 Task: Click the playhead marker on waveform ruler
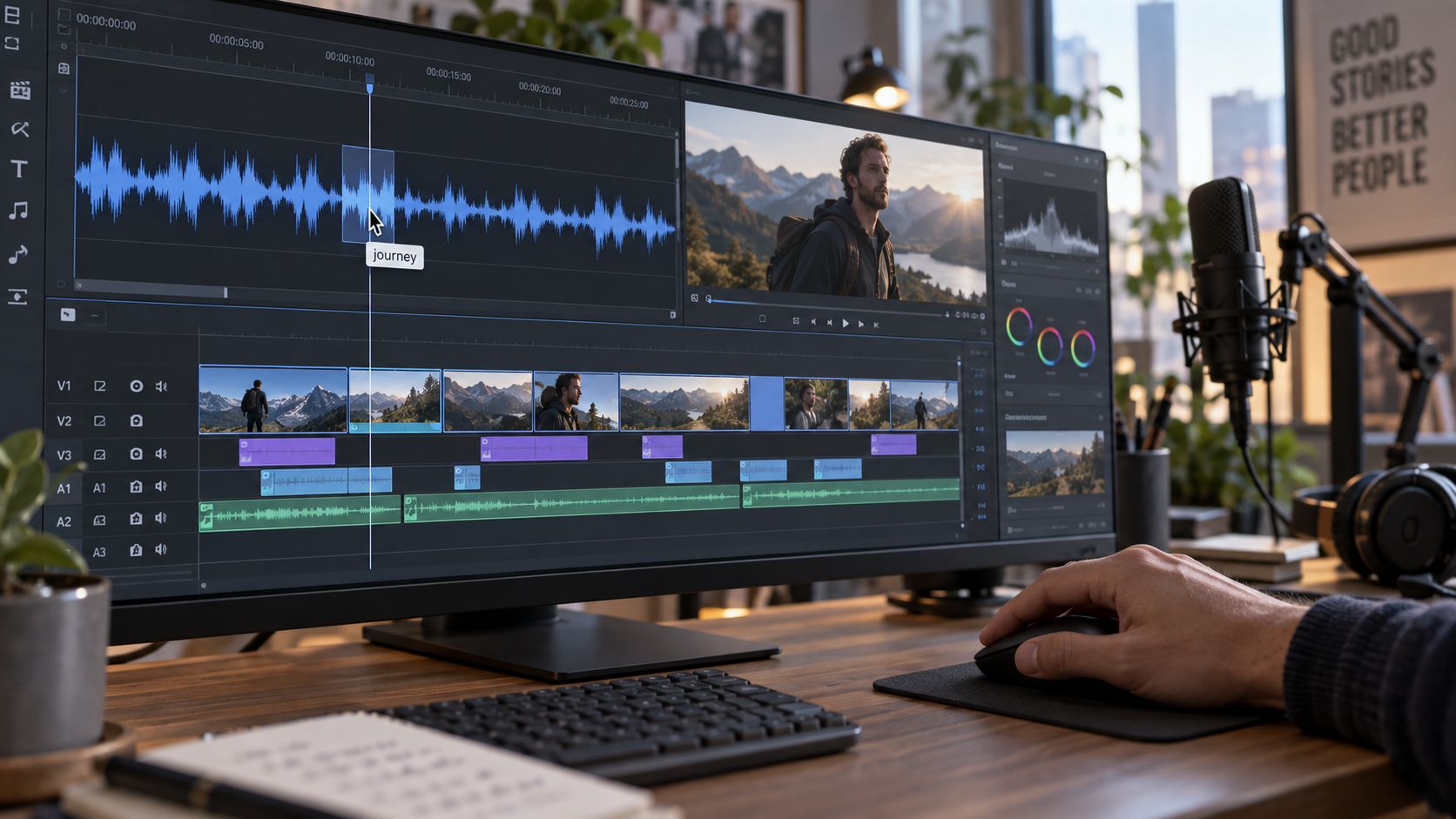[x=370, y=85]
